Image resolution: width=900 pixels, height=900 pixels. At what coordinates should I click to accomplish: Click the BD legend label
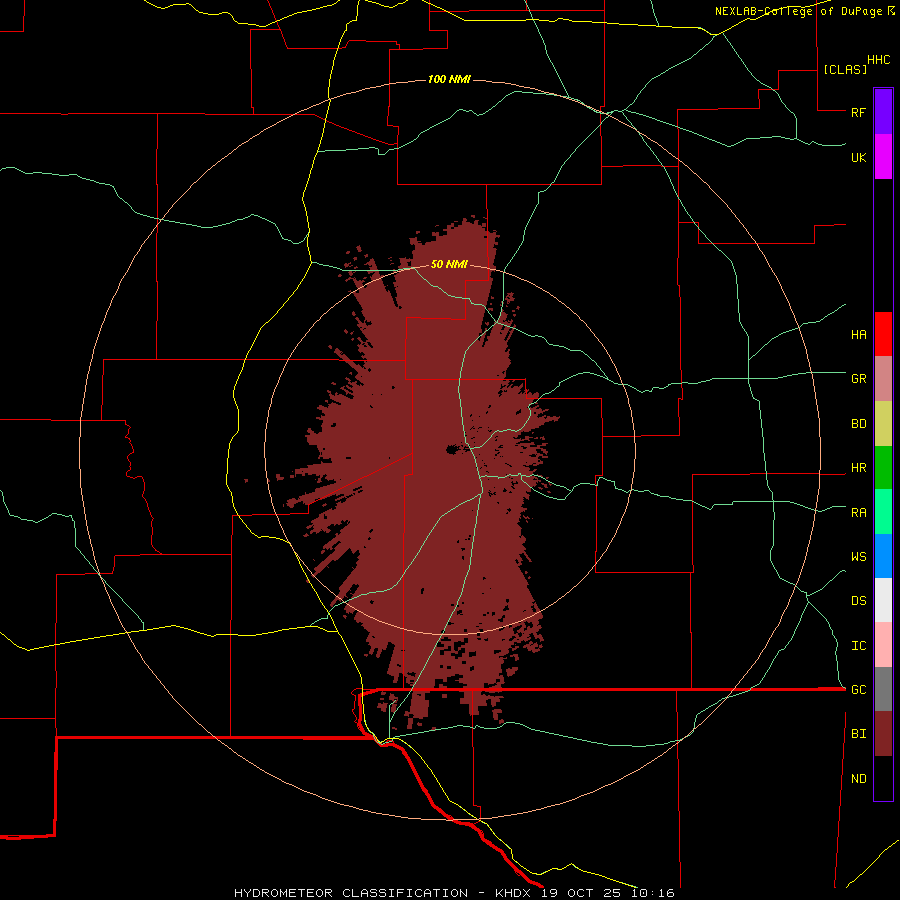pyautogui.click(x=858, y=424)
